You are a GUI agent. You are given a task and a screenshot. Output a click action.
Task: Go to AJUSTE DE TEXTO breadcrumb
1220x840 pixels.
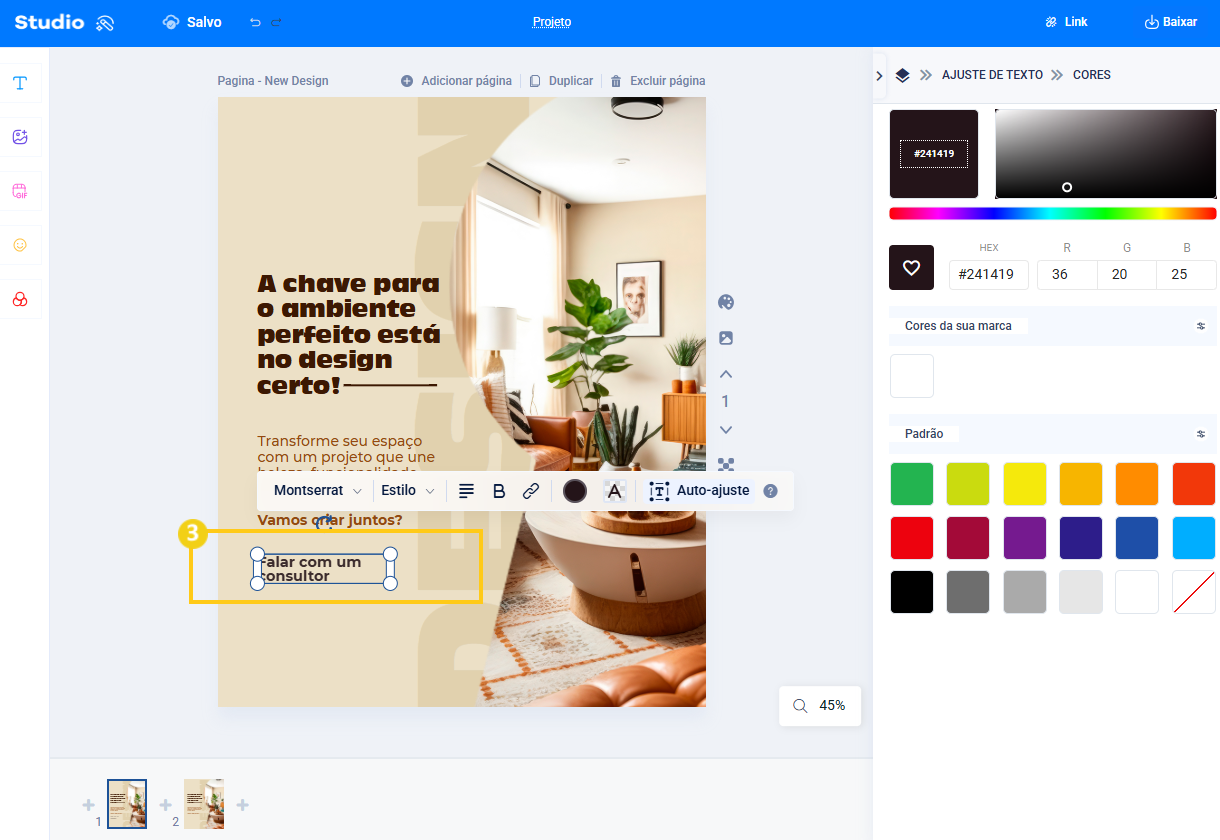992,75
